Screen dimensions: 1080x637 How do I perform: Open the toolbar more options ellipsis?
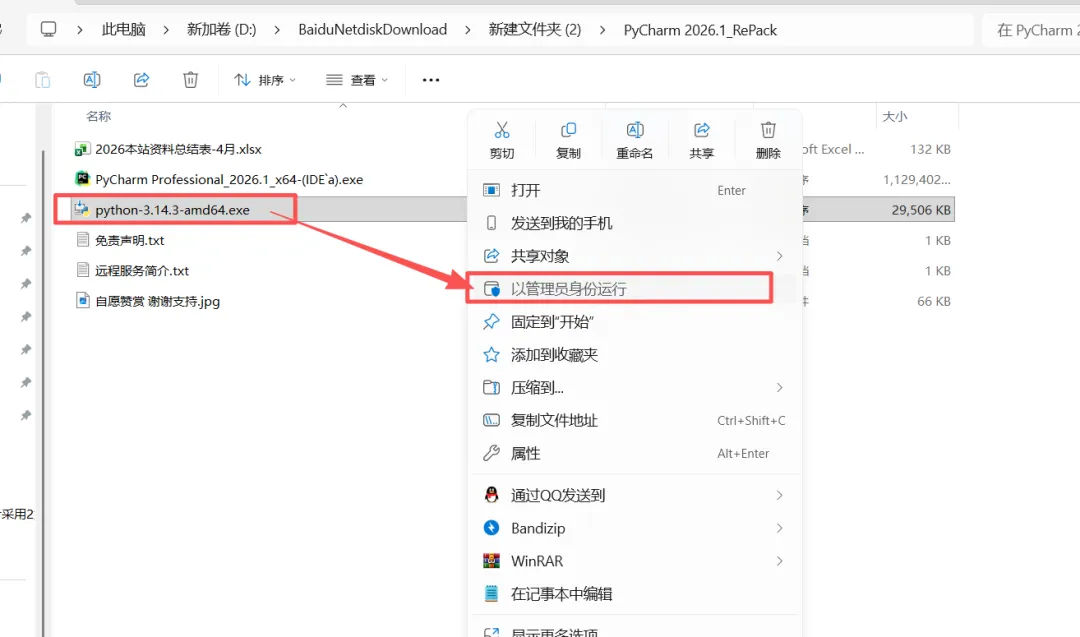click(431, 80)
